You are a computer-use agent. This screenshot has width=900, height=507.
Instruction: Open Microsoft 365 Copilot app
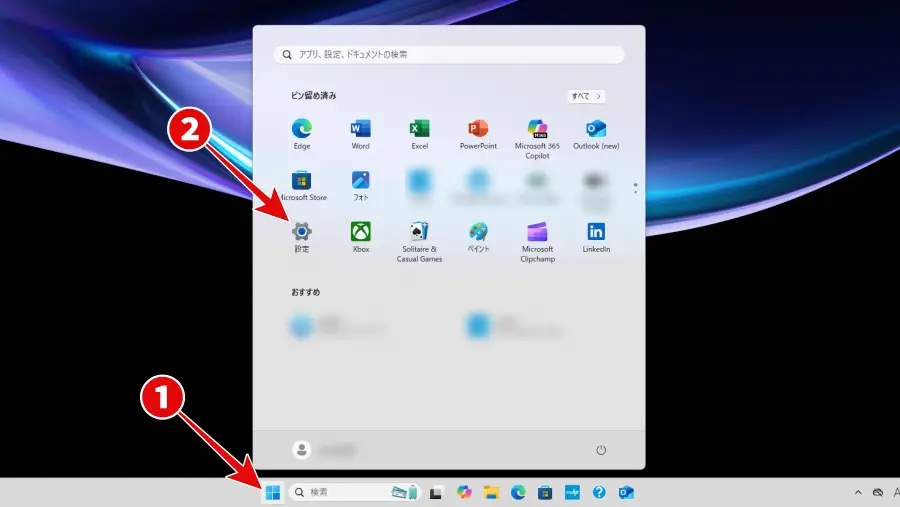(x=537, y=139)
